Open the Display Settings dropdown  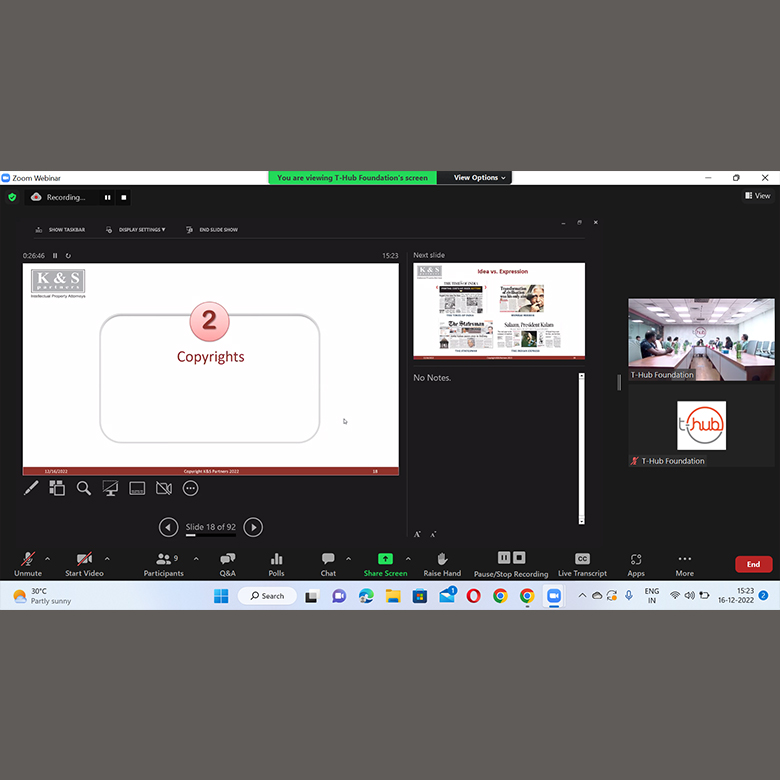point(137,230)
